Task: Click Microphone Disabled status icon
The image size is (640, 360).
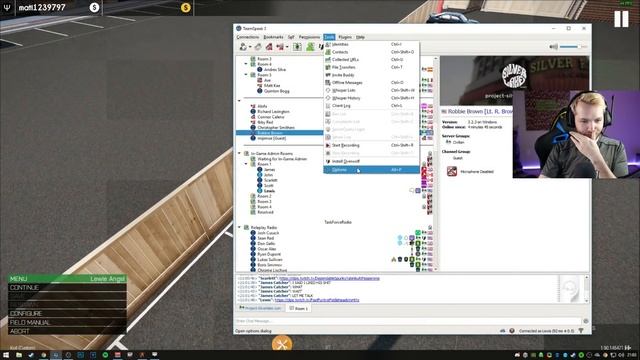Action: pos(452,171)
